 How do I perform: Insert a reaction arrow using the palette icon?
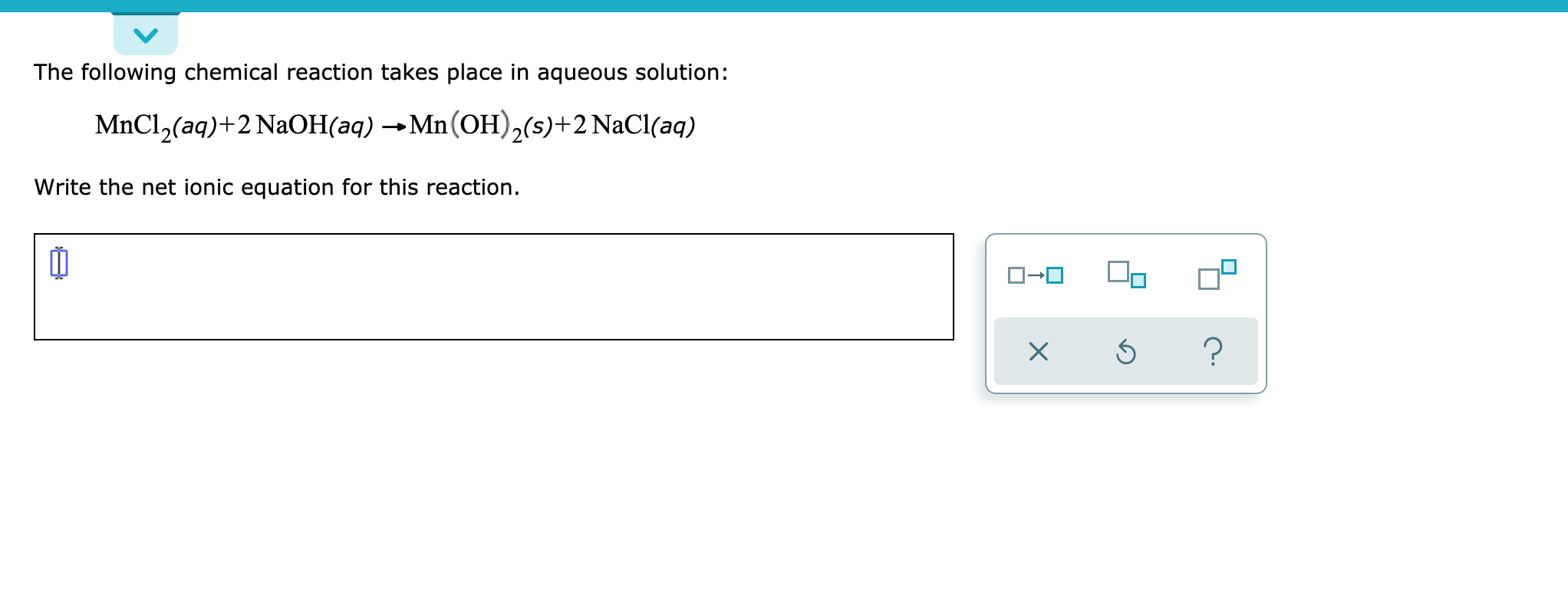pyautogui.click(x=1036, y=273)
